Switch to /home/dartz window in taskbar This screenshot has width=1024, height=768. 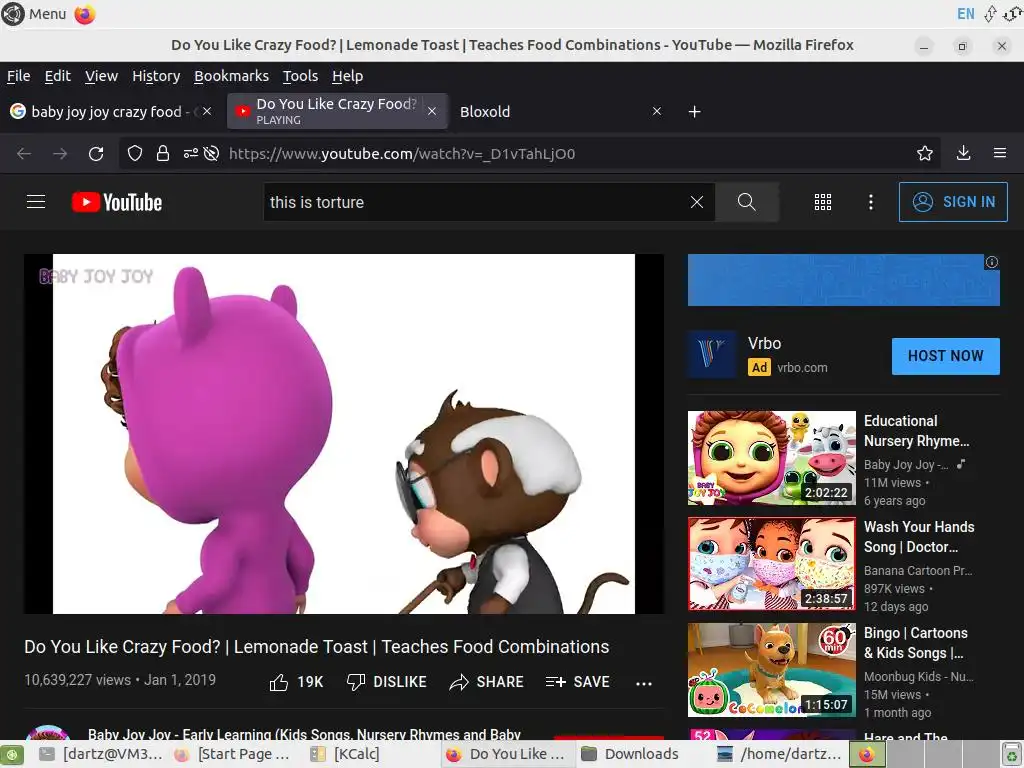[x=780, y=754]
